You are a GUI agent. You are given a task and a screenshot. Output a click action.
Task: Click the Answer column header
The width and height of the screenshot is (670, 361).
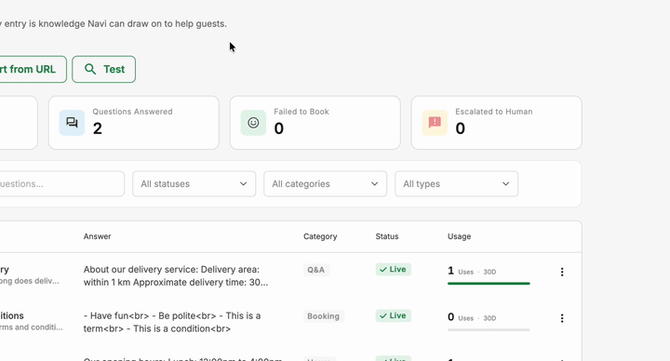97,236
